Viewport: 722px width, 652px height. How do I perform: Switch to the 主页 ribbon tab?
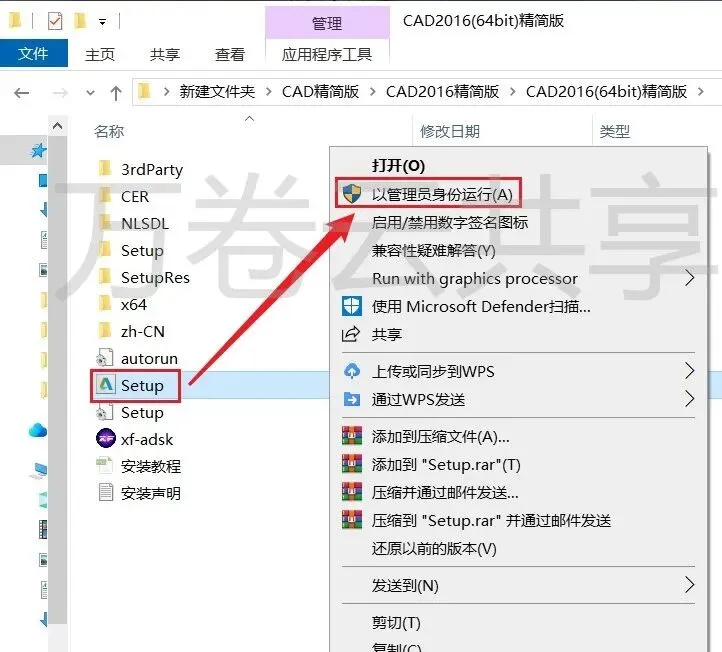100,54
